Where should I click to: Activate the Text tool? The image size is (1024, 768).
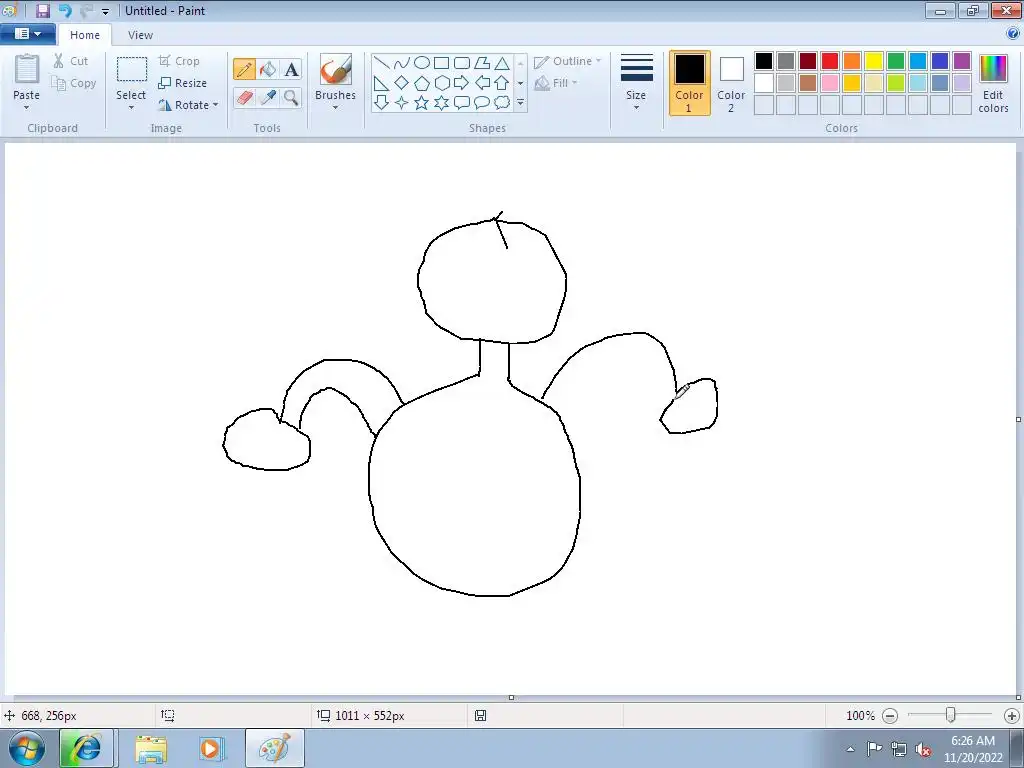pyautogui.click(x=291, y=69)
